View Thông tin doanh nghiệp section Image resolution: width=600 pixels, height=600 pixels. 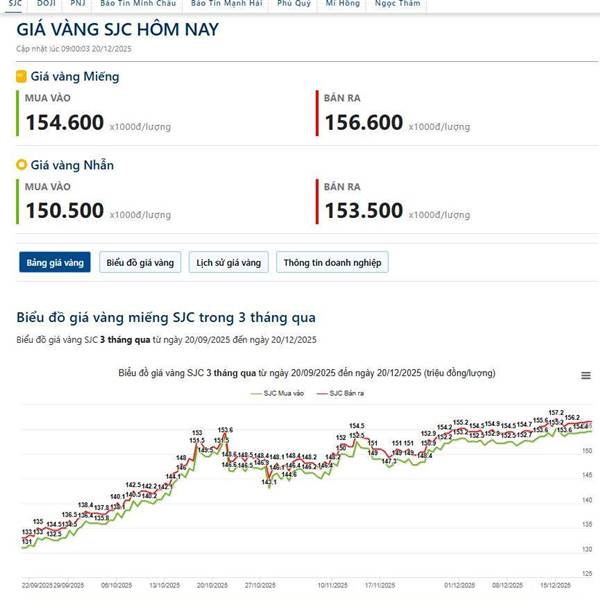pyautogui.click(x=332, y=262)
